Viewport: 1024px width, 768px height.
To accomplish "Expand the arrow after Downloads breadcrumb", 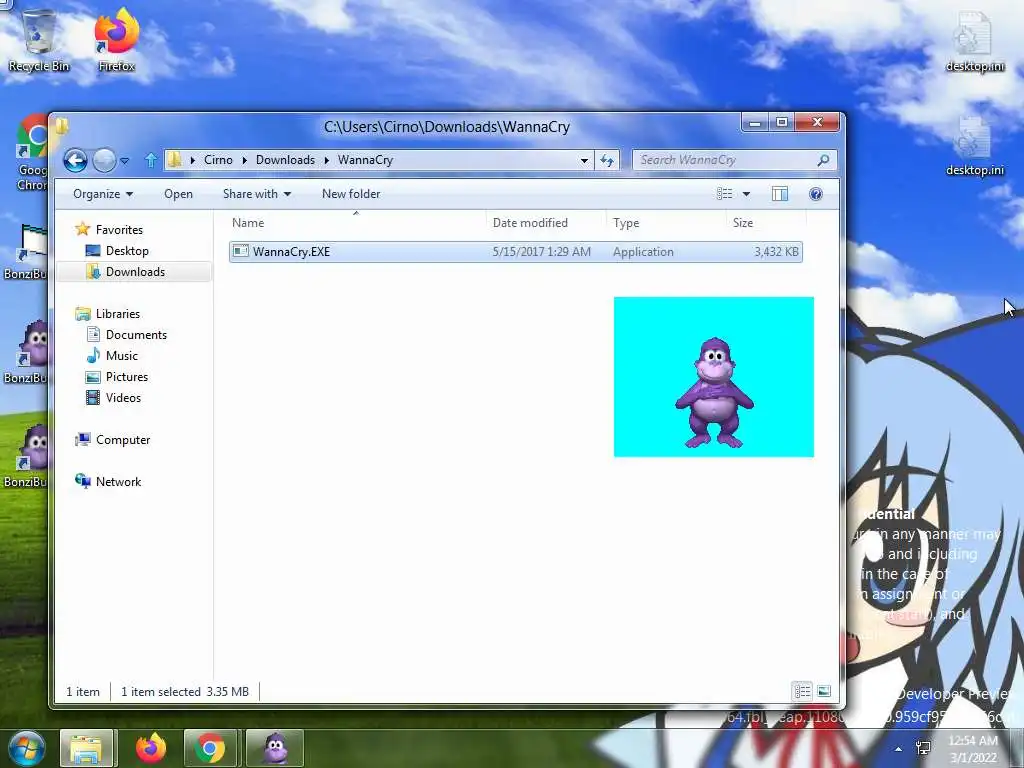I will click(x=326, y=160).
